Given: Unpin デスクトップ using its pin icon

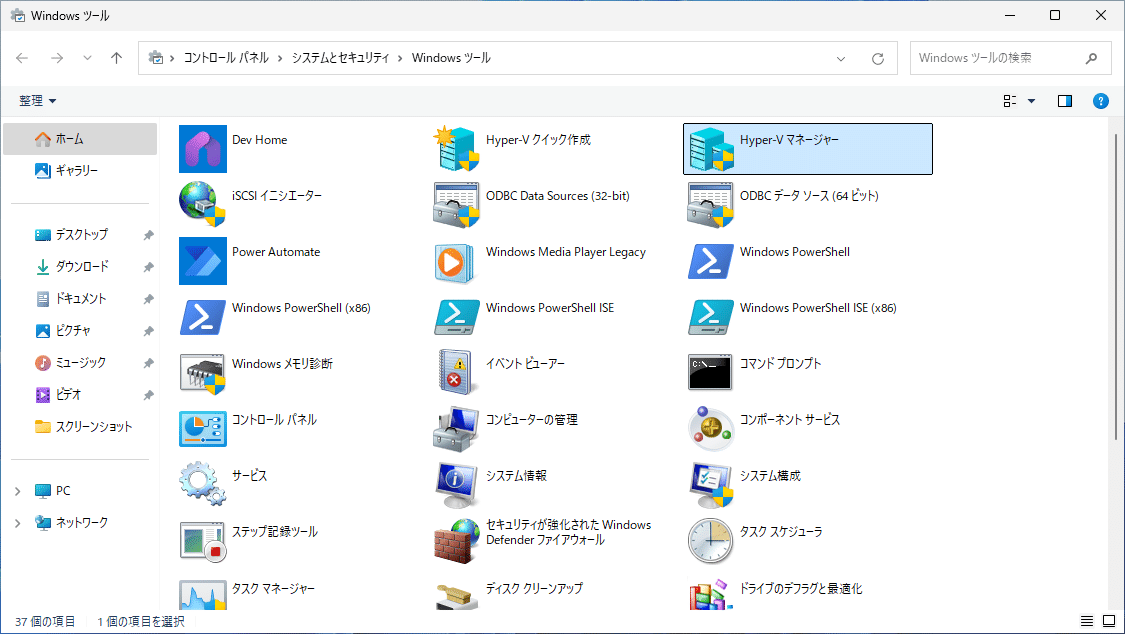Looking at the screenshot, I should (148, 235).
